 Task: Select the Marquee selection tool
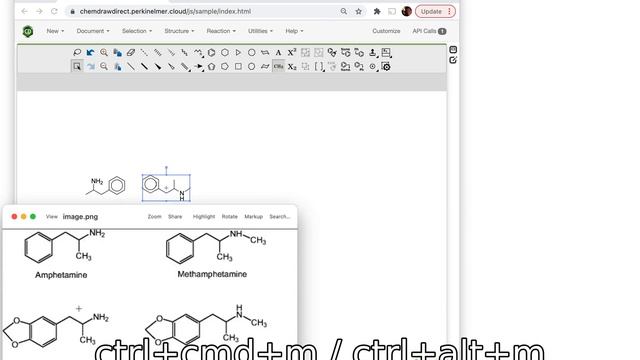(77, 66)
